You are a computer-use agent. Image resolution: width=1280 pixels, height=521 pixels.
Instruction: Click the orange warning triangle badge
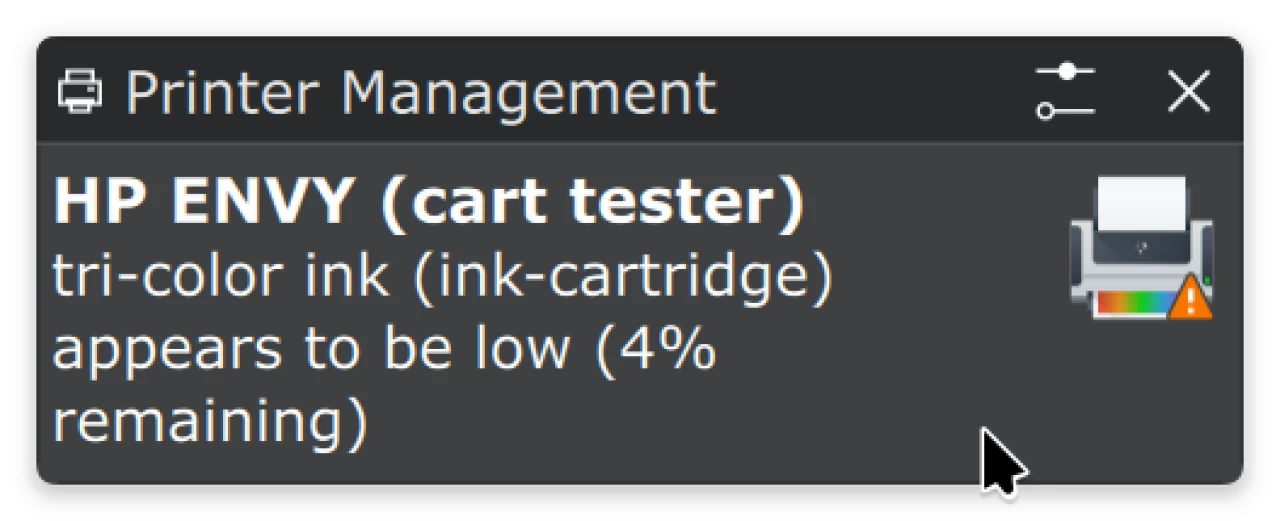1190,298
